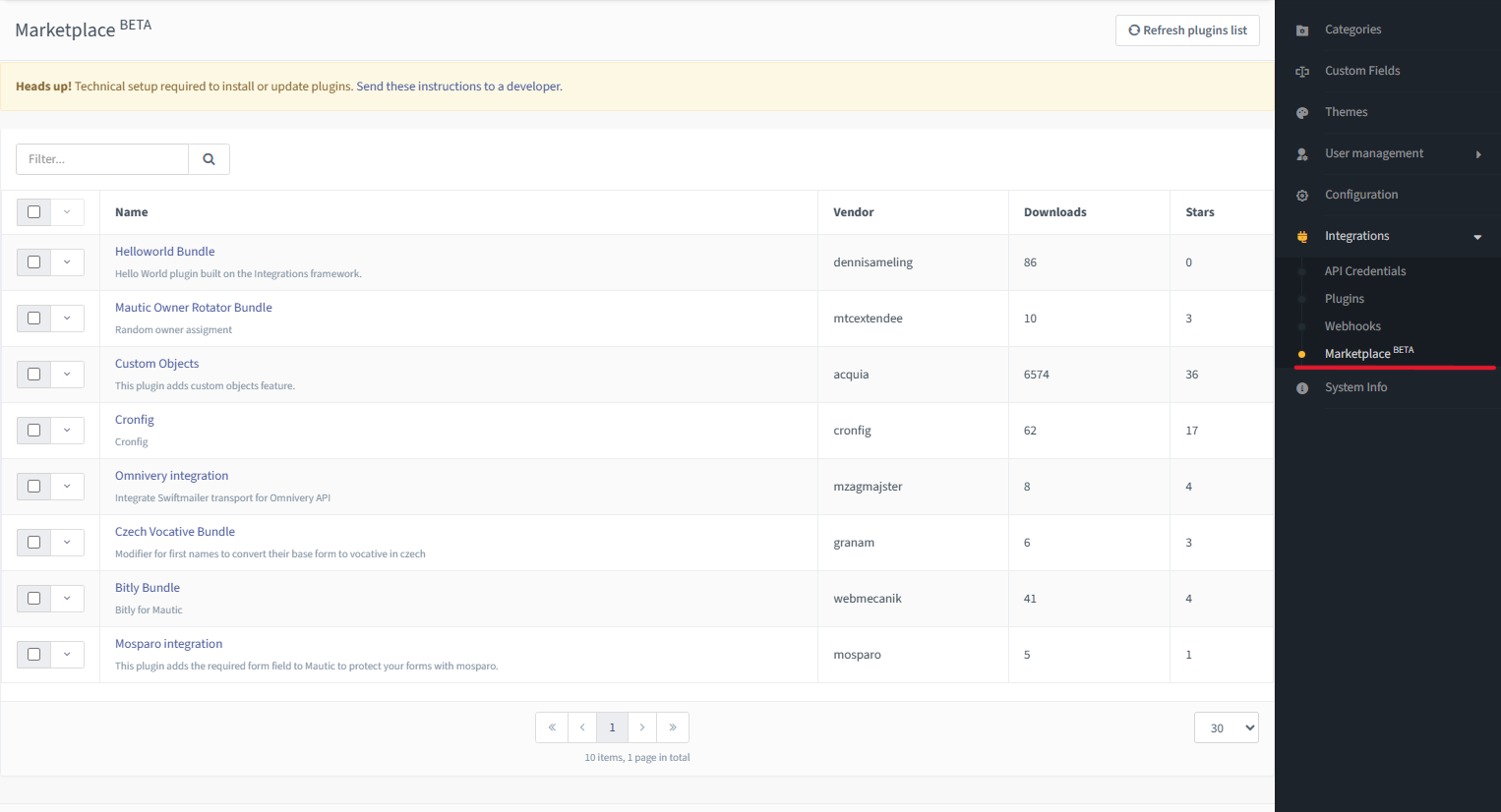
Task: Click the System Info icon
Action: (x=1302, y=388)
